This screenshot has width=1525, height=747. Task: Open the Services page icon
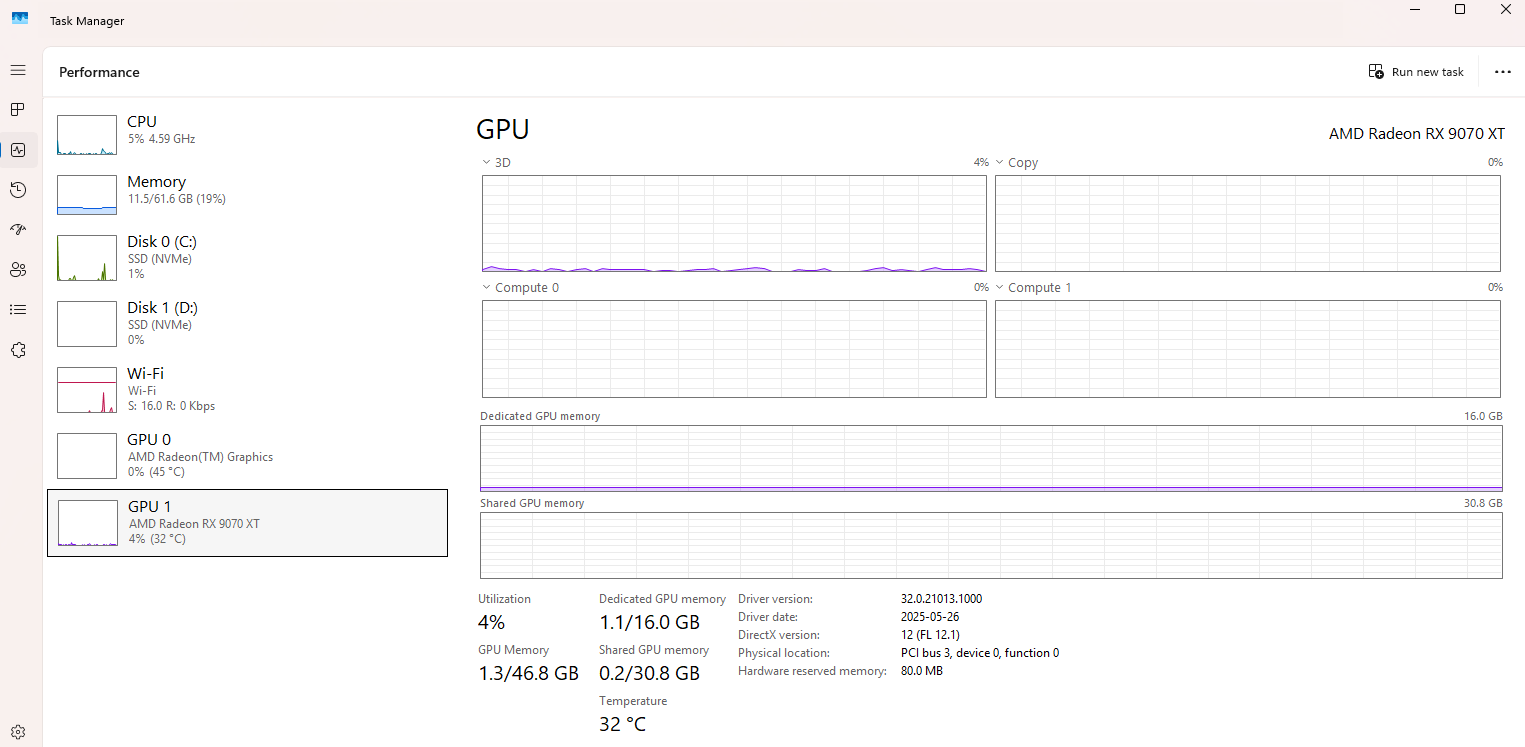[x=18, y=350]
